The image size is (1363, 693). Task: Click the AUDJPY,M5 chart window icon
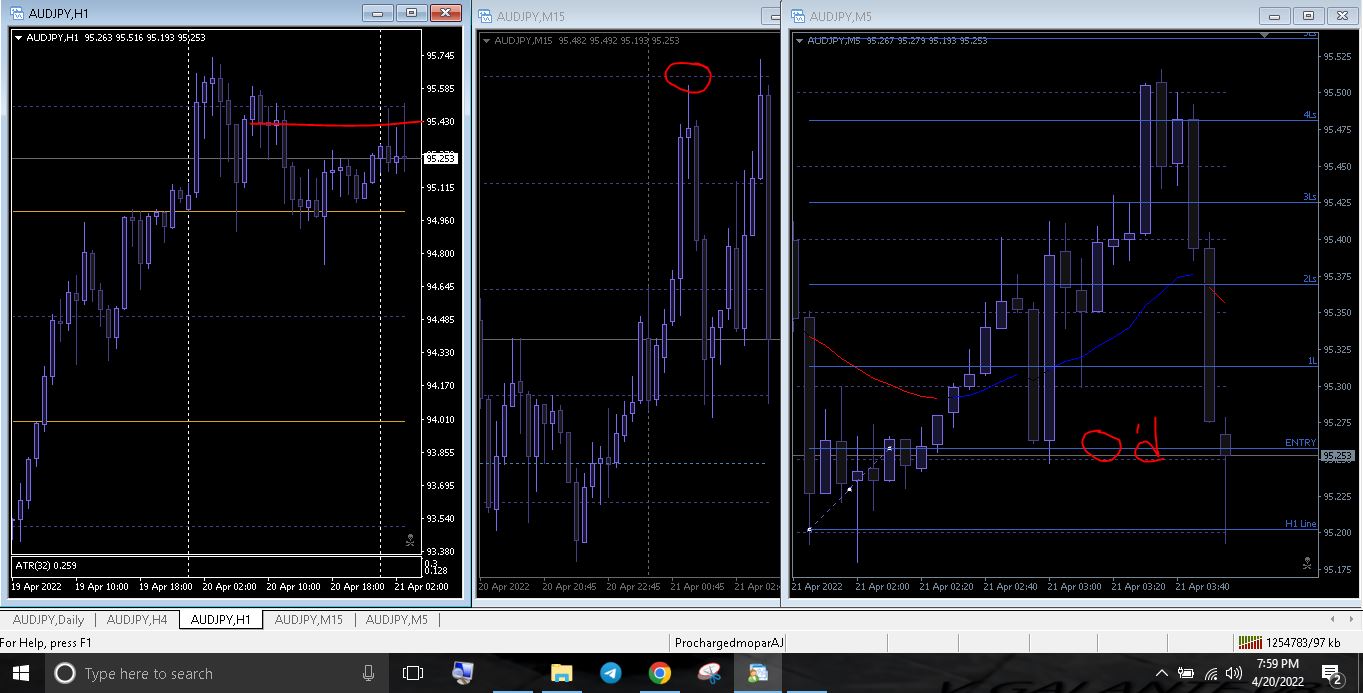tap(798, 16)
